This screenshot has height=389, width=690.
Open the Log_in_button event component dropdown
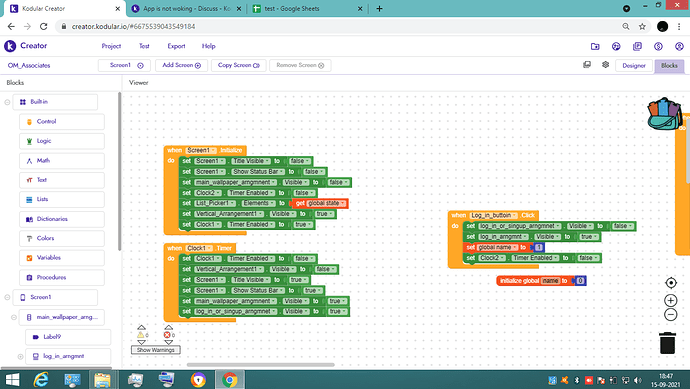(x=493, y=215)
